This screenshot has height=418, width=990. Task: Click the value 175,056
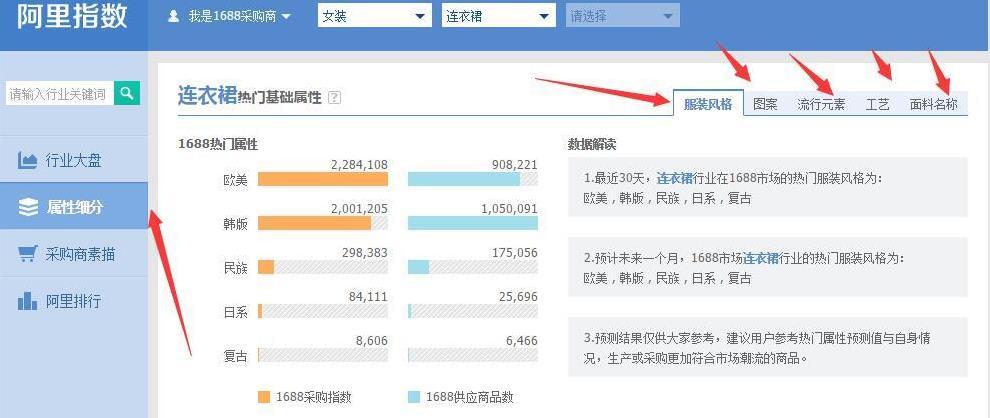coord(515,253)
